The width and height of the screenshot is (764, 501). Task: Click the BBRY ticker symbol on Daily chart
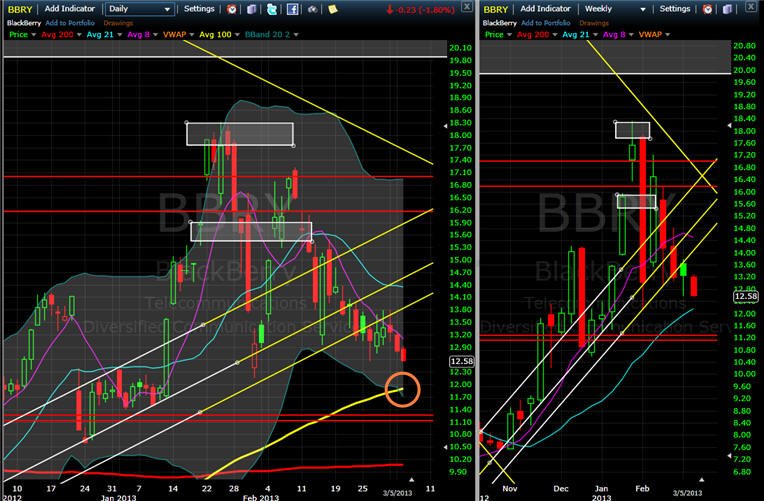(19, 9)
